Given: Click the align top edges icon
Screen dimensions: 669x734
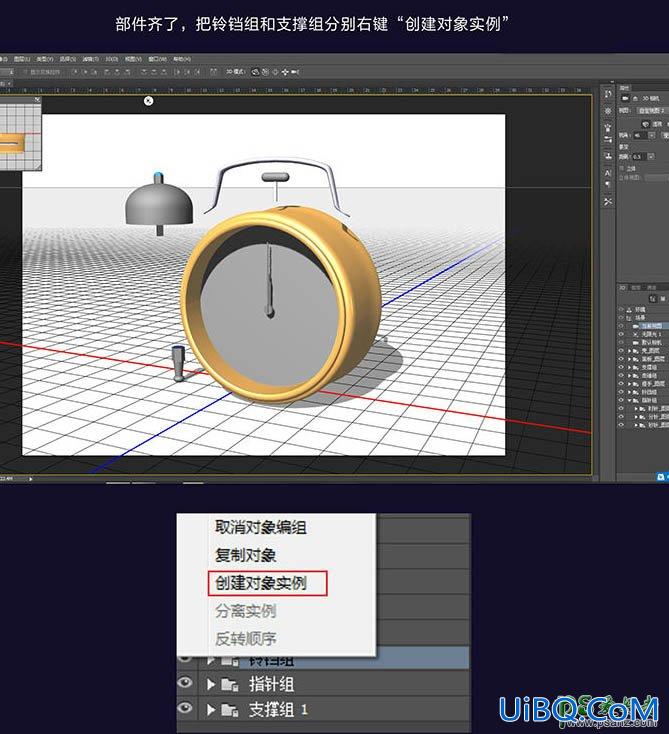Looking at the screenshot, I should point(75,72).
